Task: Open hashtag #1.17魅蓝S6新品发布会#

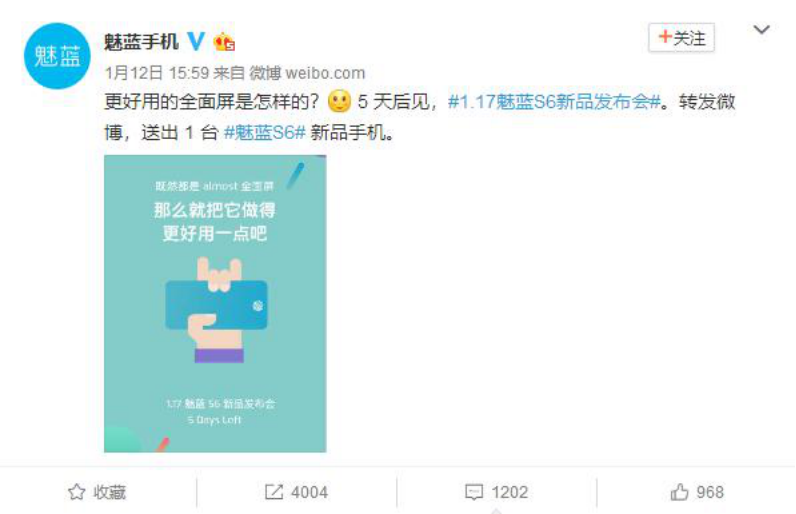Action: coord(554,102)
